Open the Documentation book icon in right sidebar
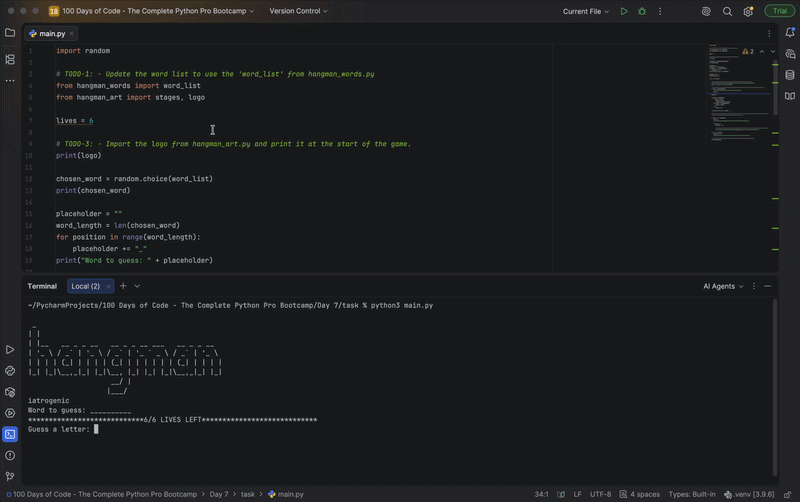The width and height of the screenshot is (800, 502). [x=790, y=96]
